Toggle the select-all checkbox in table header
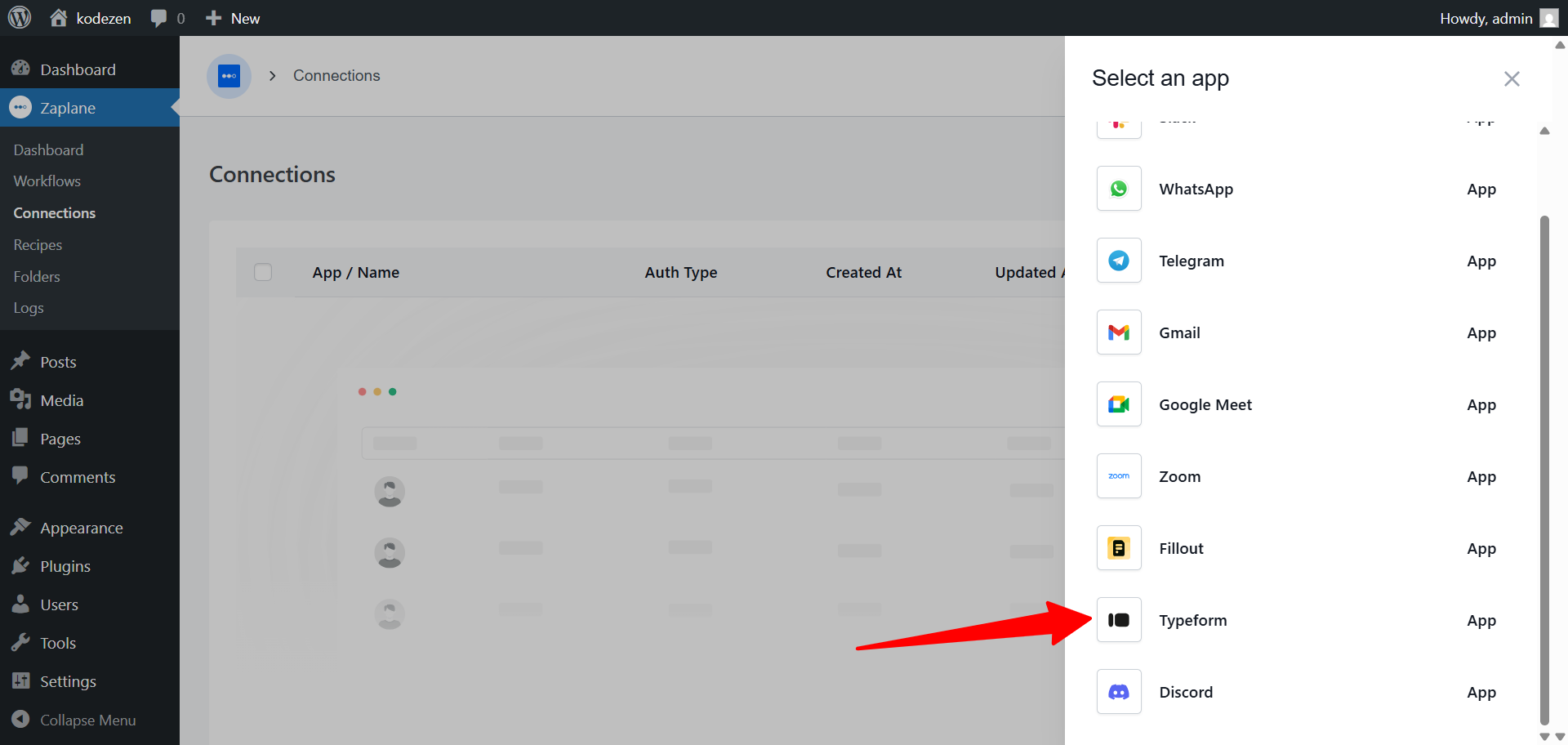The image size is (1568, 745). (x=263, y=272)
